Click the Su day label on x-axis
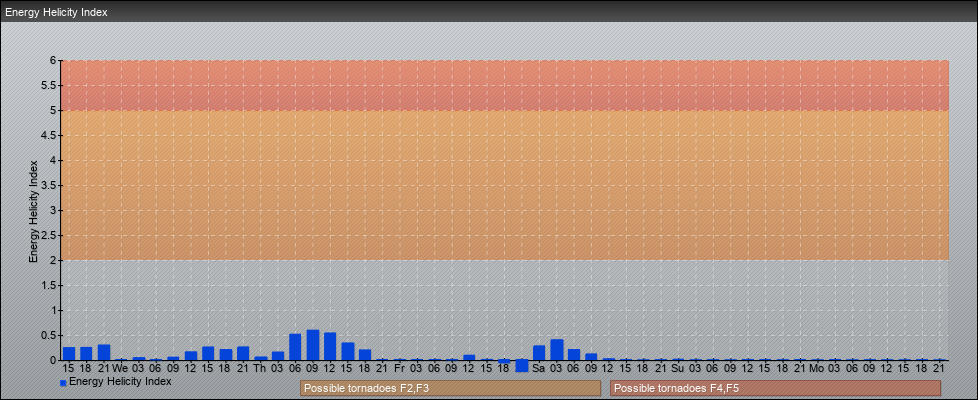Image resolution: width=978 pixels, height=400 pixels. [678, 368]
